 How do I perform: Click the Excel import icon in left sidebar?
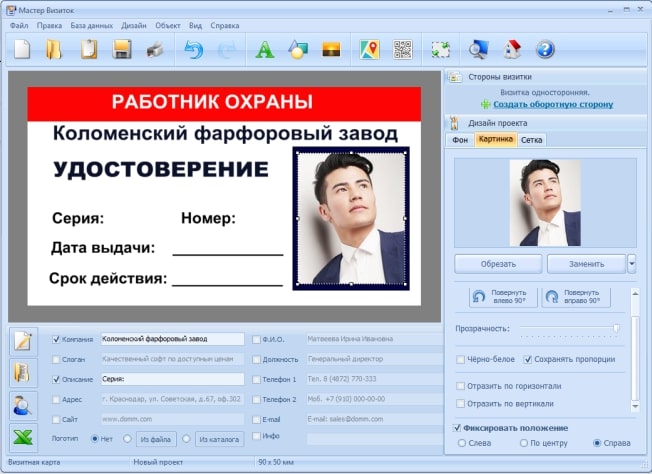[x=22, y=438]
